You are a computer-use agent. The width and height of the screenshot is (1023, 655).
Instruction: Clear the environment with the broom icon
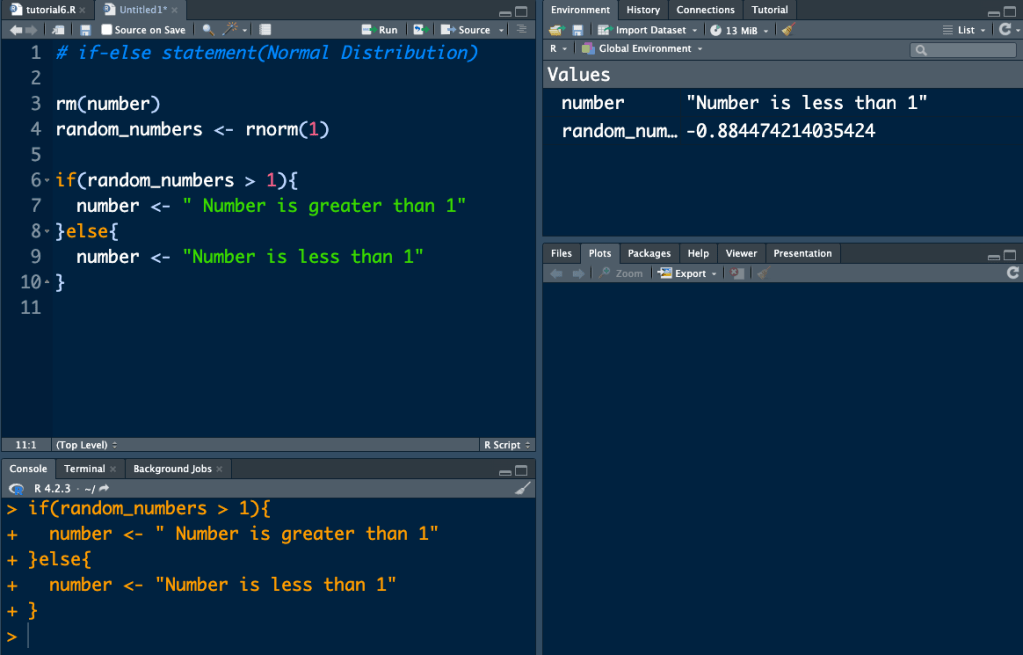(788, 30)
